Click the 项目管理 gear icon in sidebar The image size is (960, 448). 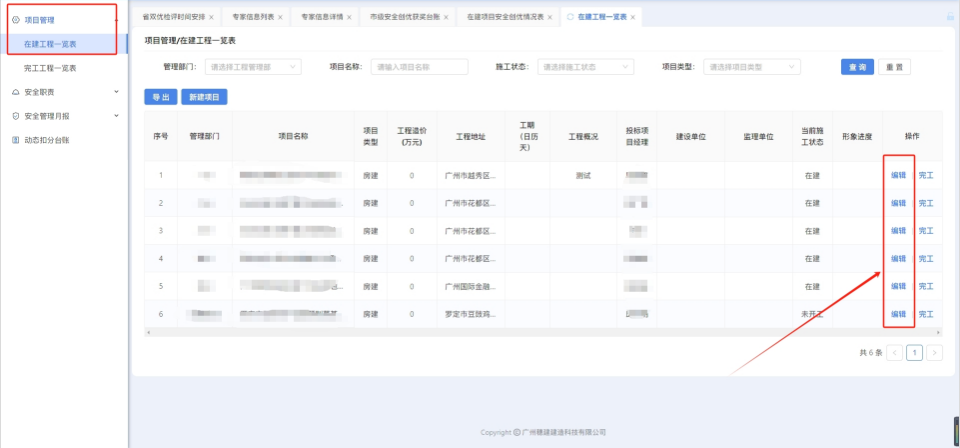[x=15, y=19]
